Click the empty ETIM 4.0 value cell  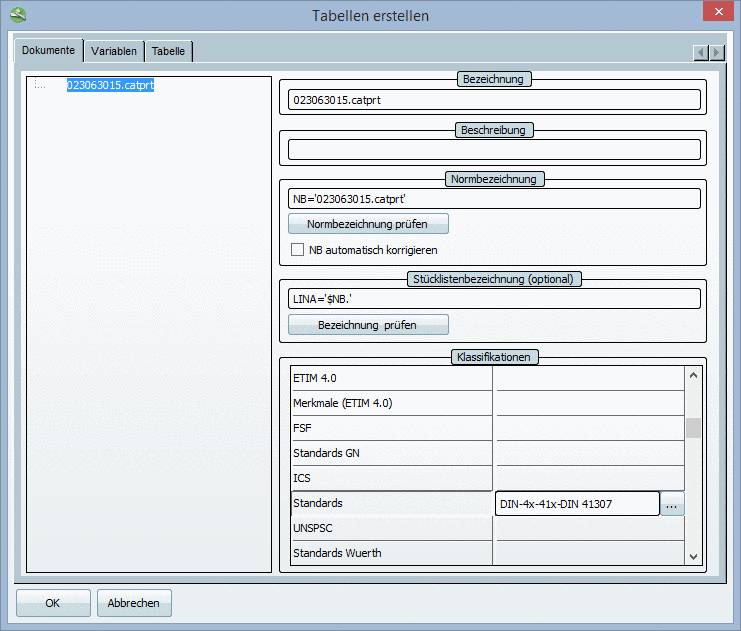589,378
